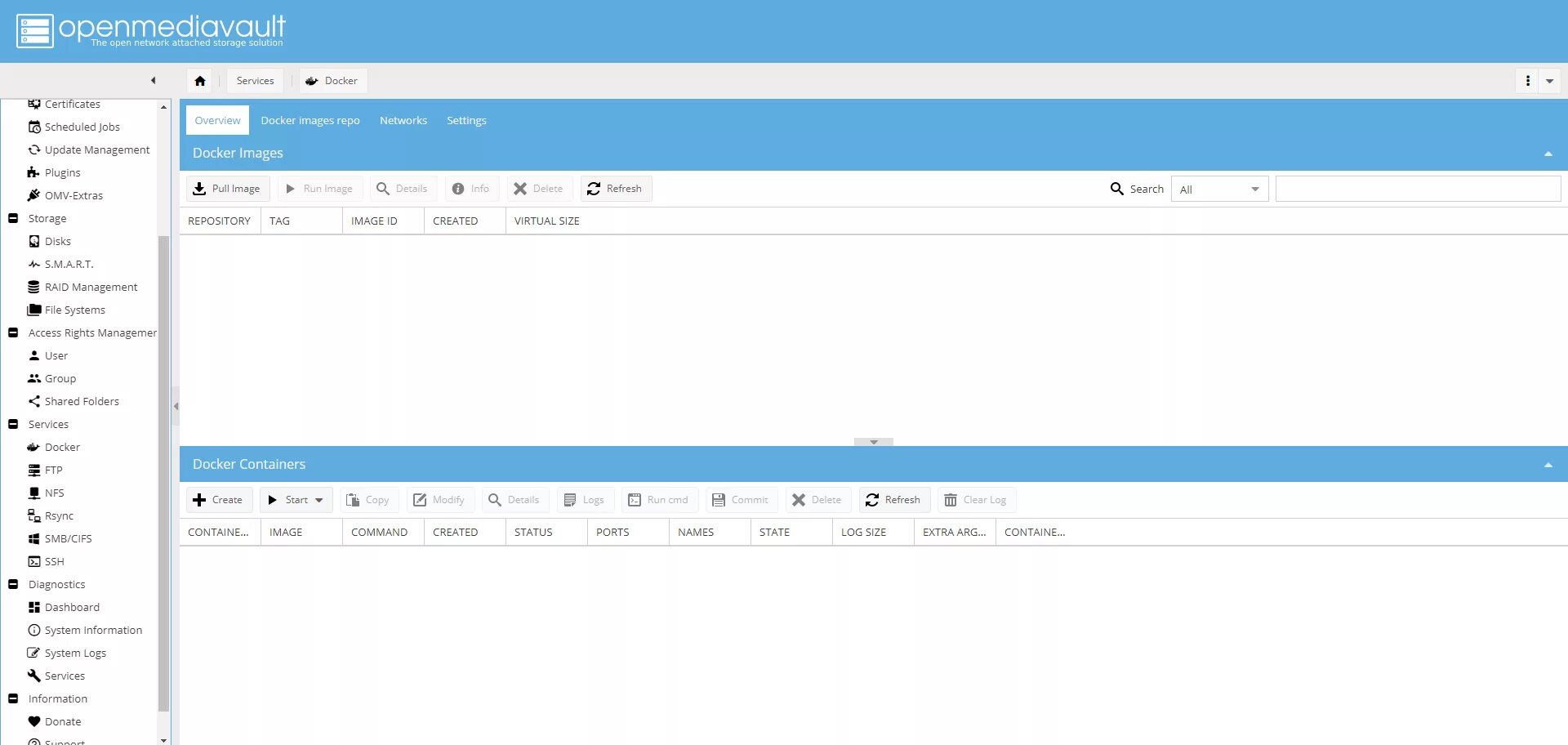The width and height of the screenshot is (1568, 745).
Task: Open the Group page in the sidebar
Action: [x=60, y=378]
